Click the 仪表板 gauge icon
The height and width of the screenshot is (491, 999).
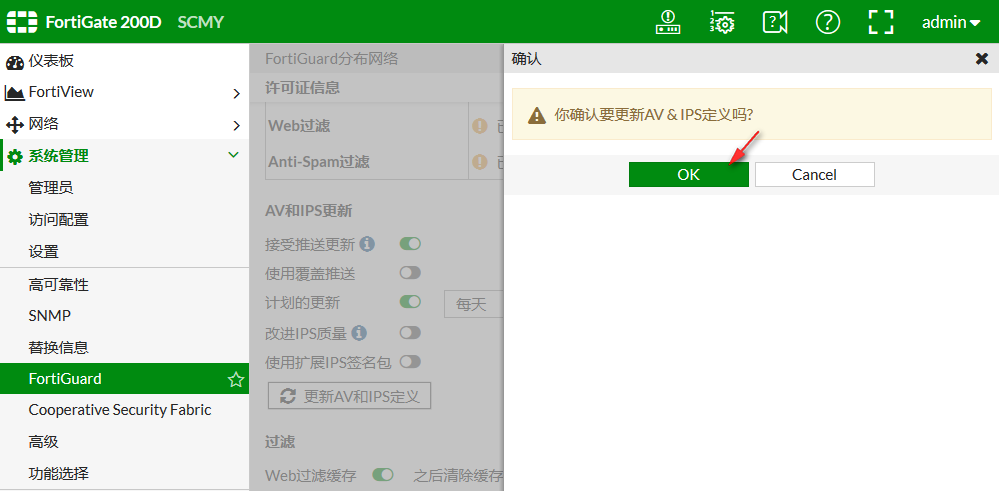coord(15,62)
